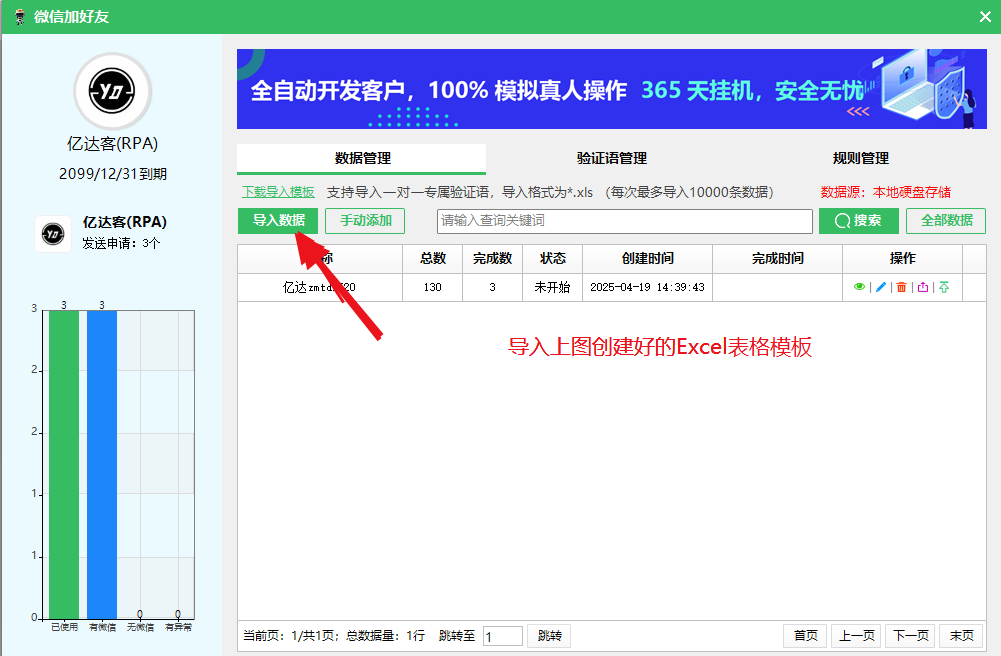Click the 下载导入模板 link

pyautogui.click(x=278, y=192)
